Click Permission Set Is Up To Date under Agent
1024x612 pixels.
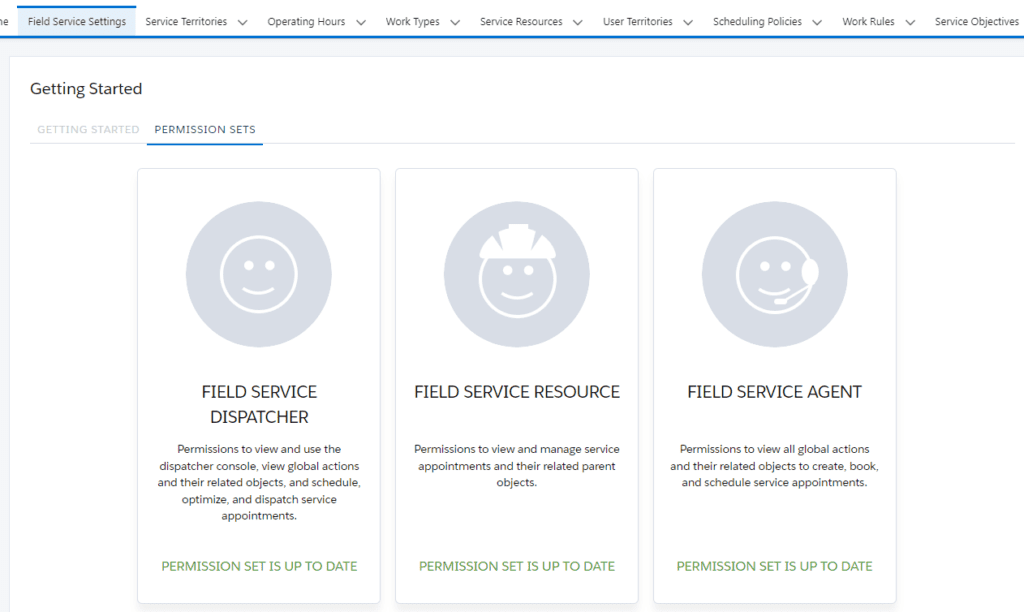[774, 566]
